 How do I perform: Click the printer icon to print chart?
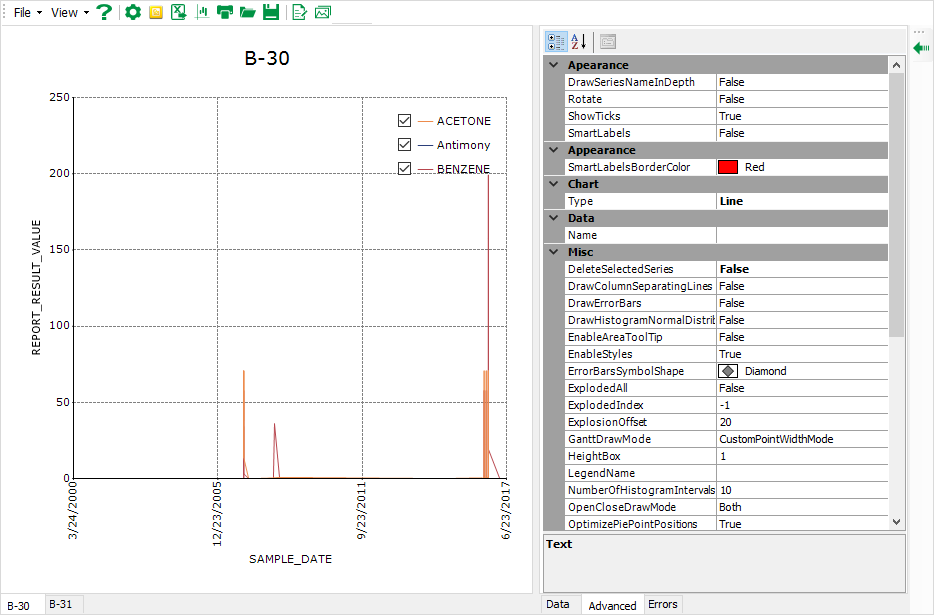pyautogui.click(x=225, y=13)
